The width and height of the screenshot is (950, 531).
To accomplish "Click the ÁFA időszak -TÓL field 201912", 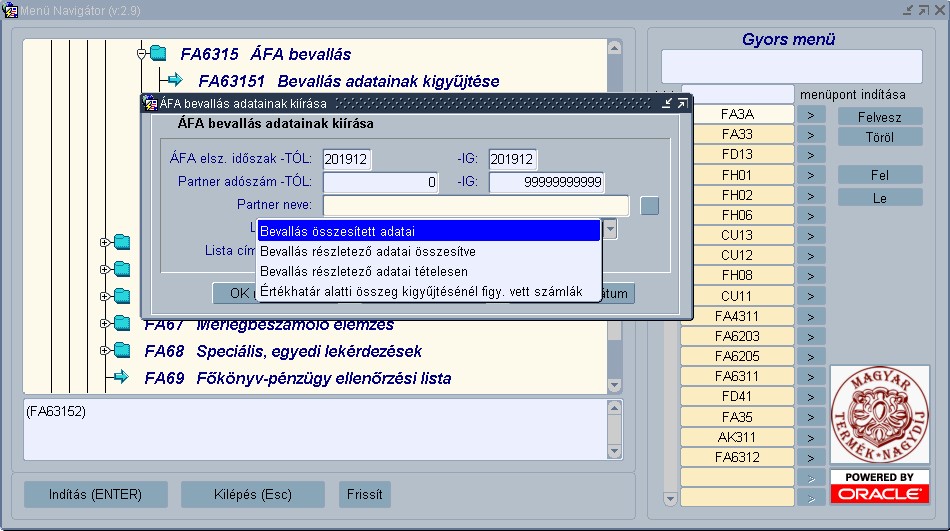I will pyautogui.click(x=347, y=159).
